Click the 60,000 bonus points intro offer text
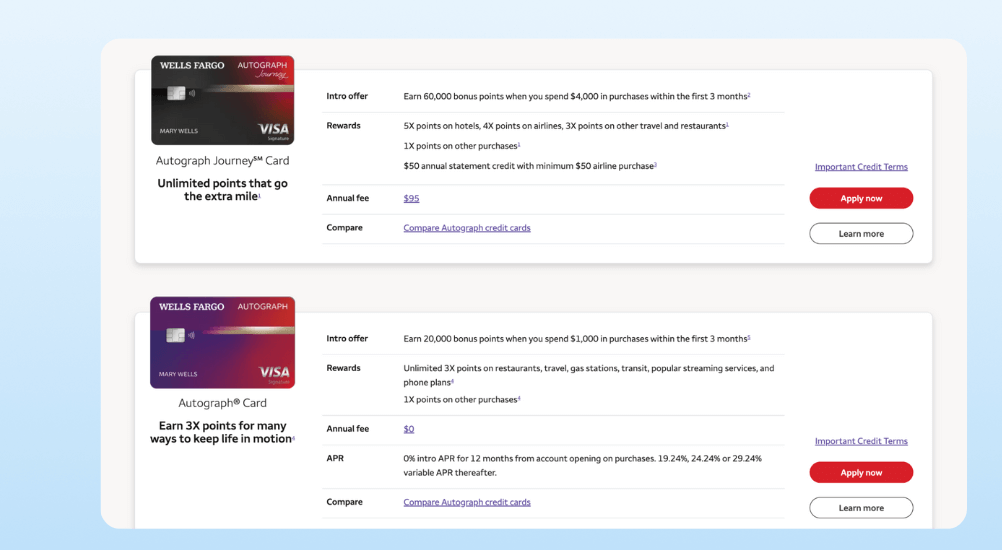The image size is (1002, 550). coord(576,96)
